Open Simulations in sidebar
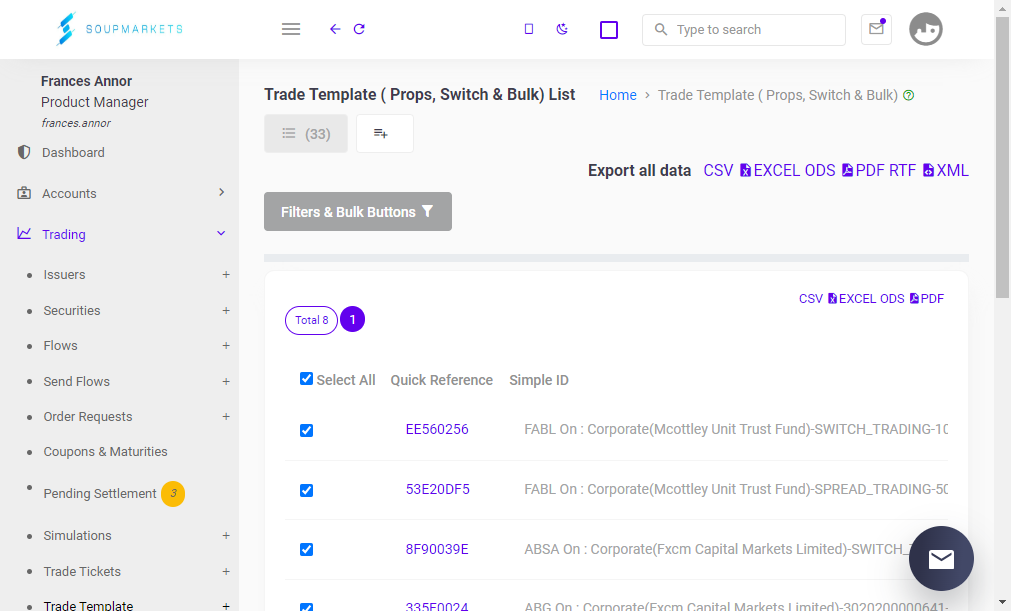 pos(77,536)
